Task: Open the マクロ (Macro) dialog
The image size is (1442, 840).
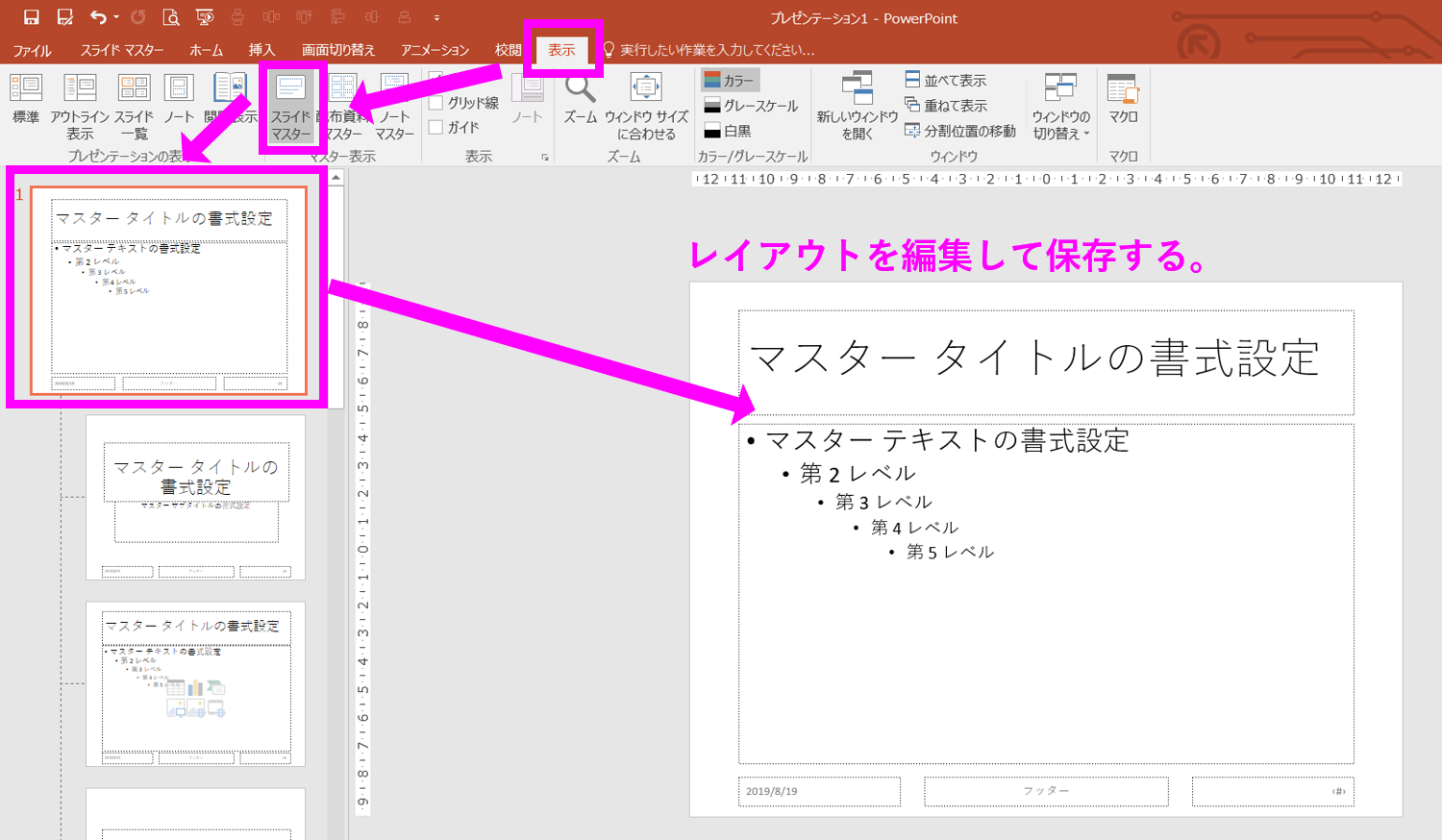Action: pos(1123,101)
